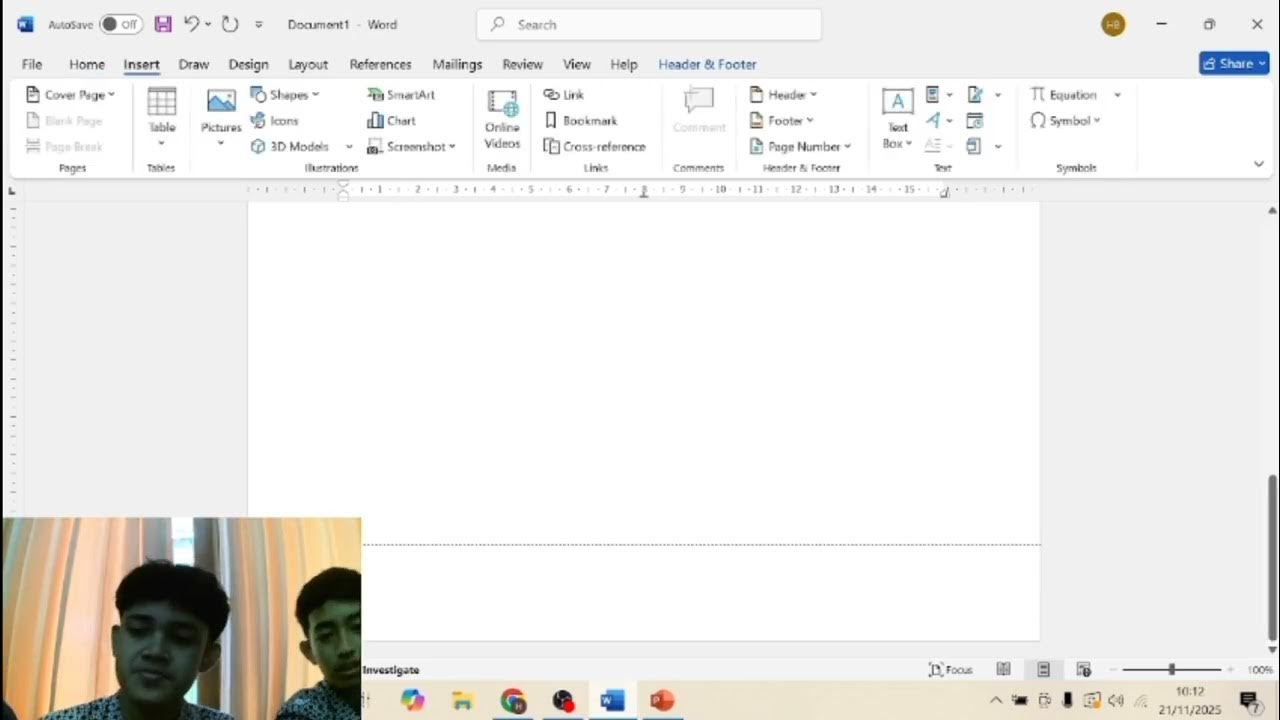Click the WordArt icon
This screenshot has width=1280, height=720.
(933, 120)
